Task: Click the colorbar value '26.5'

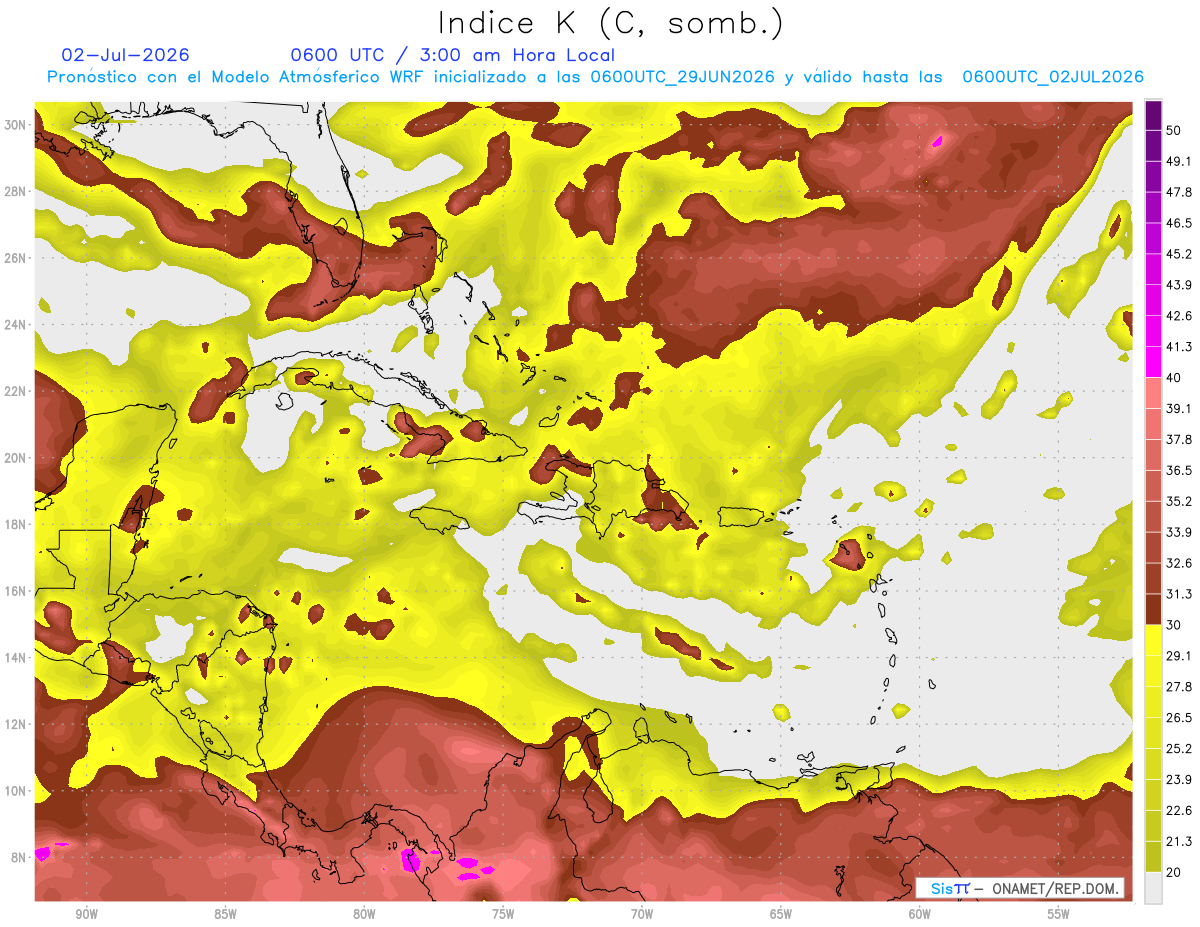Action: (1178, 718)
